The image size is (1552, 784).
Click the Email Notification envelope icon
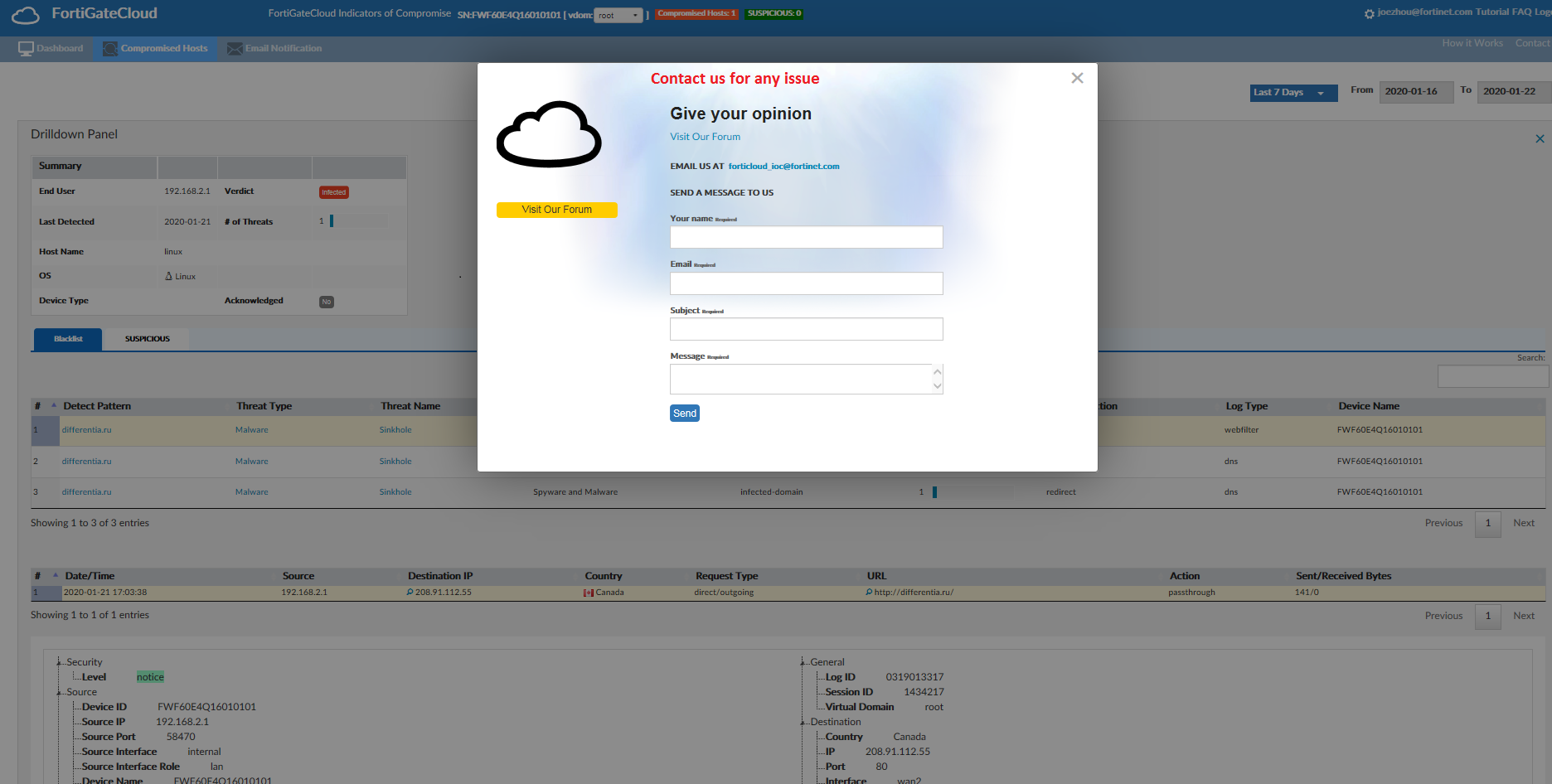coord(234,48)
